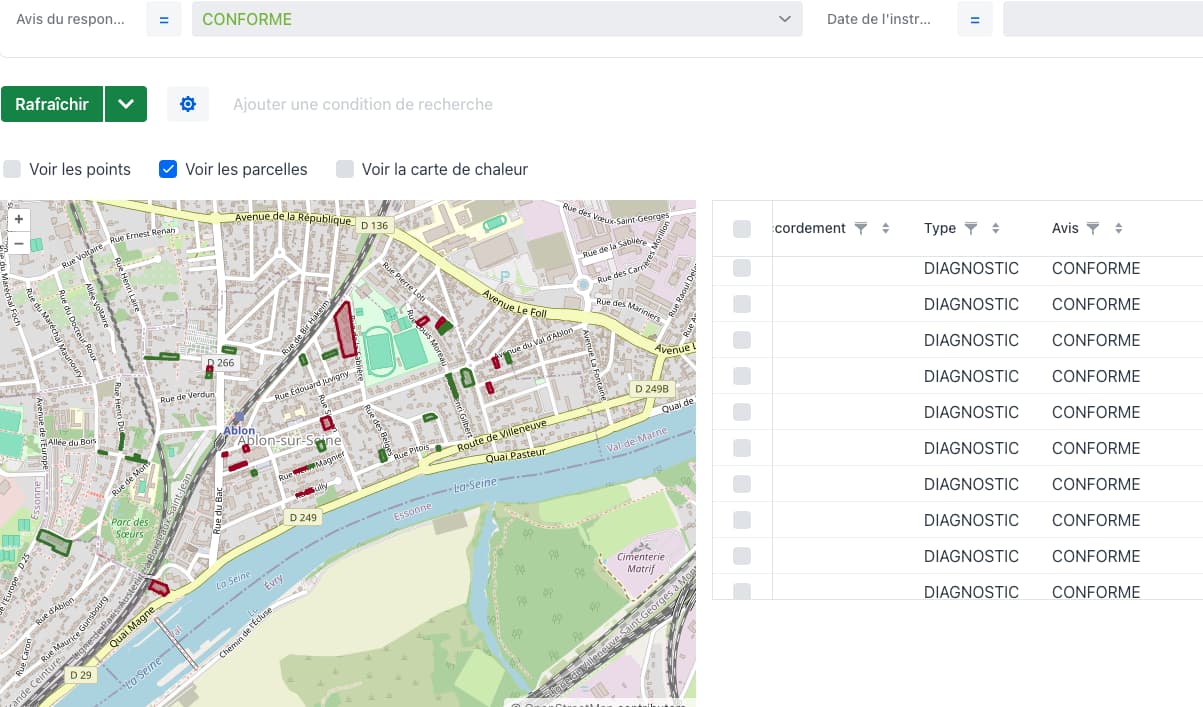Zoom in on the map
Image resolution: width=1203 pixels, height=707 pixels.
click(x=19, y=219)
